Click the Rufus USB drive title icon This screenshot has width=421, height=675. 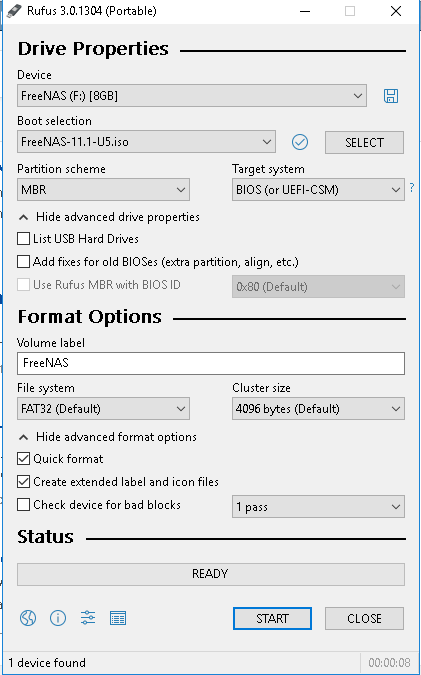[14, 11]
